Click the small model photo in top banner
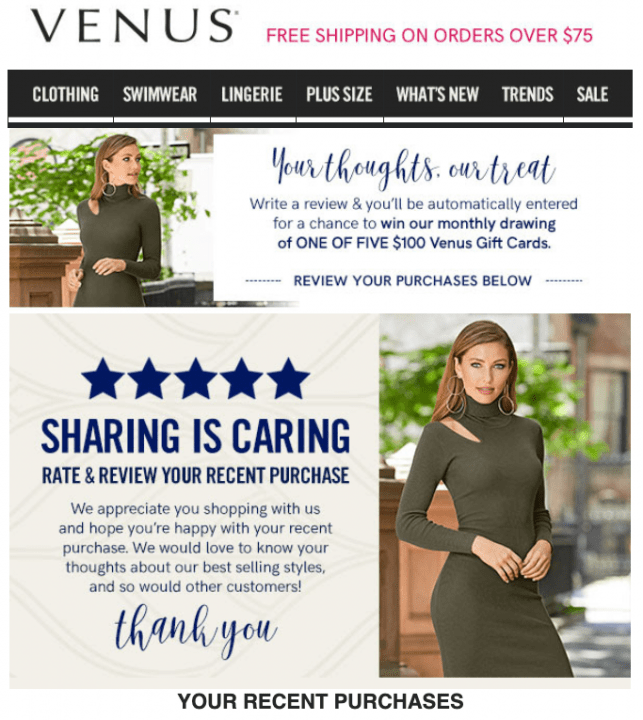 click(x=111, y=218)
